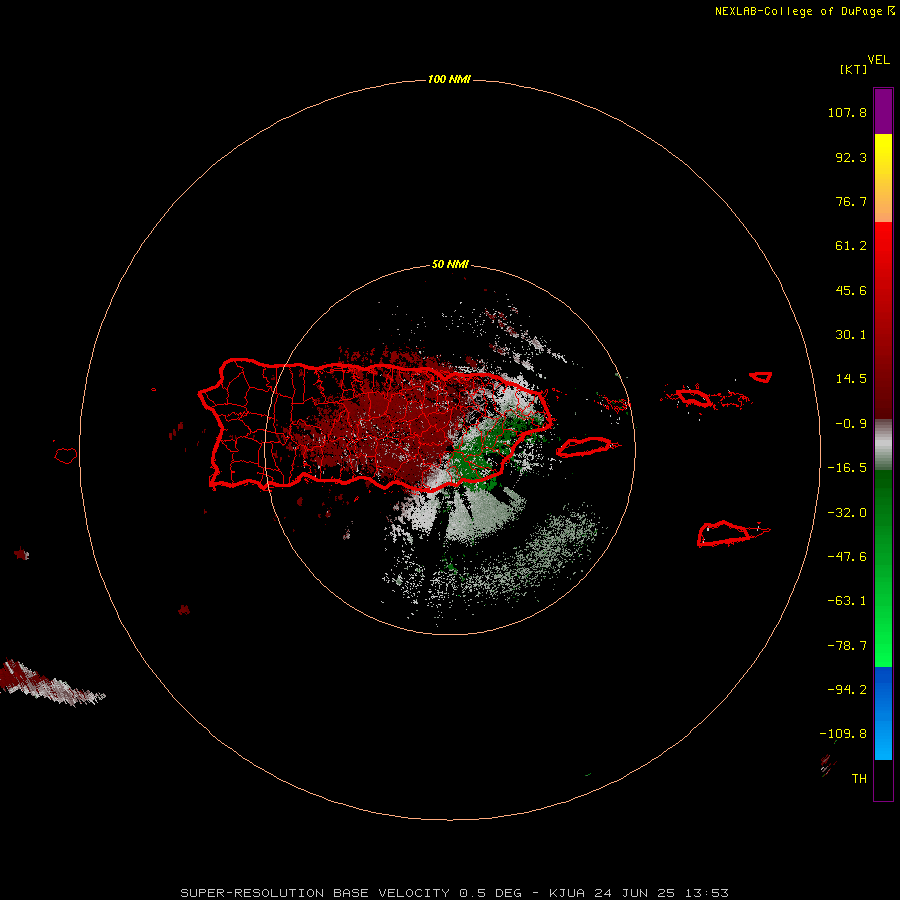The height and width of the screenshot is (900, 900).
Task: Select the -109.8 scale label
Action: [x=843, y=734]
